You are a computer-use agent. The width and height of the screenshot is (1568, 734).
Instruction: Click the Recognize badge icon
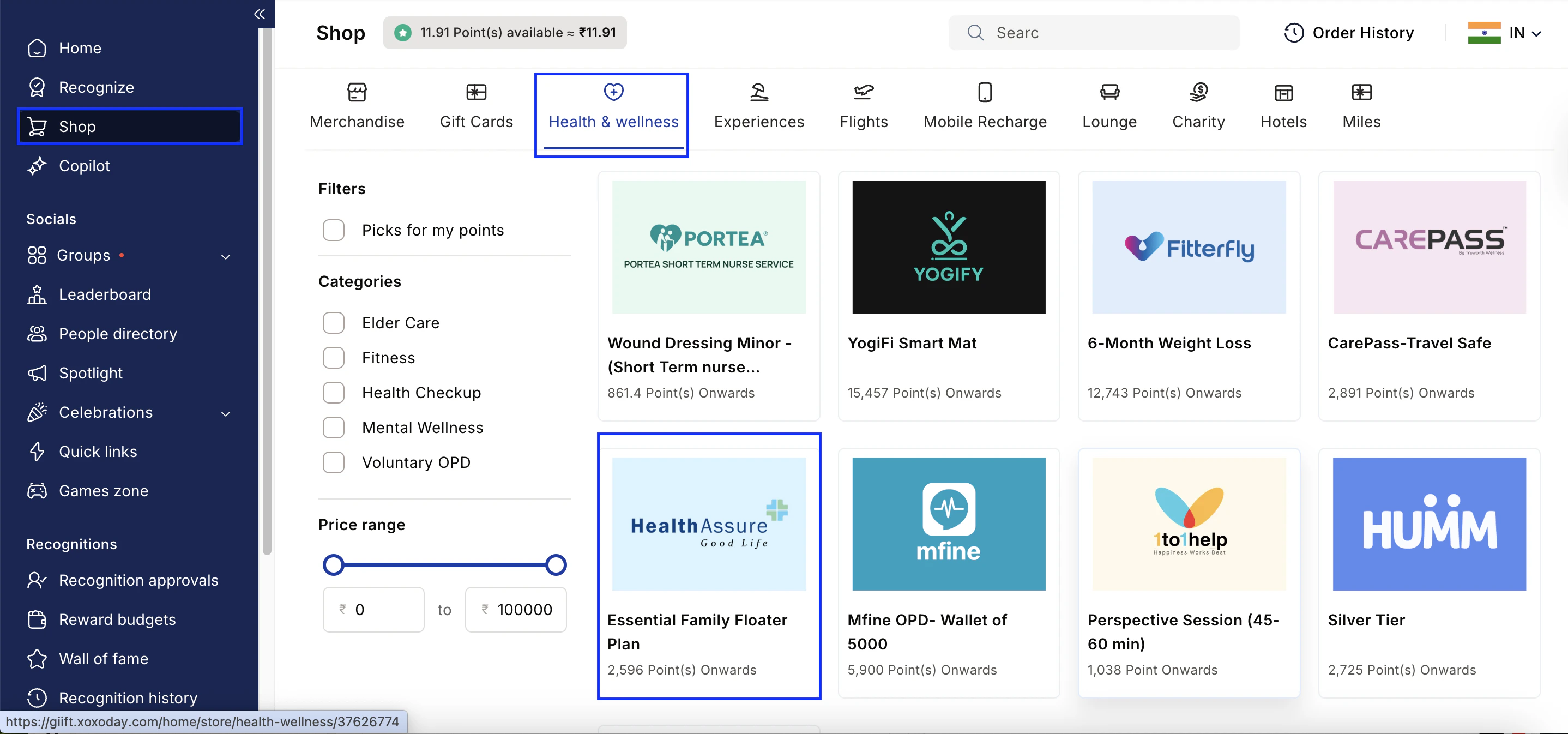coord(37,87)
